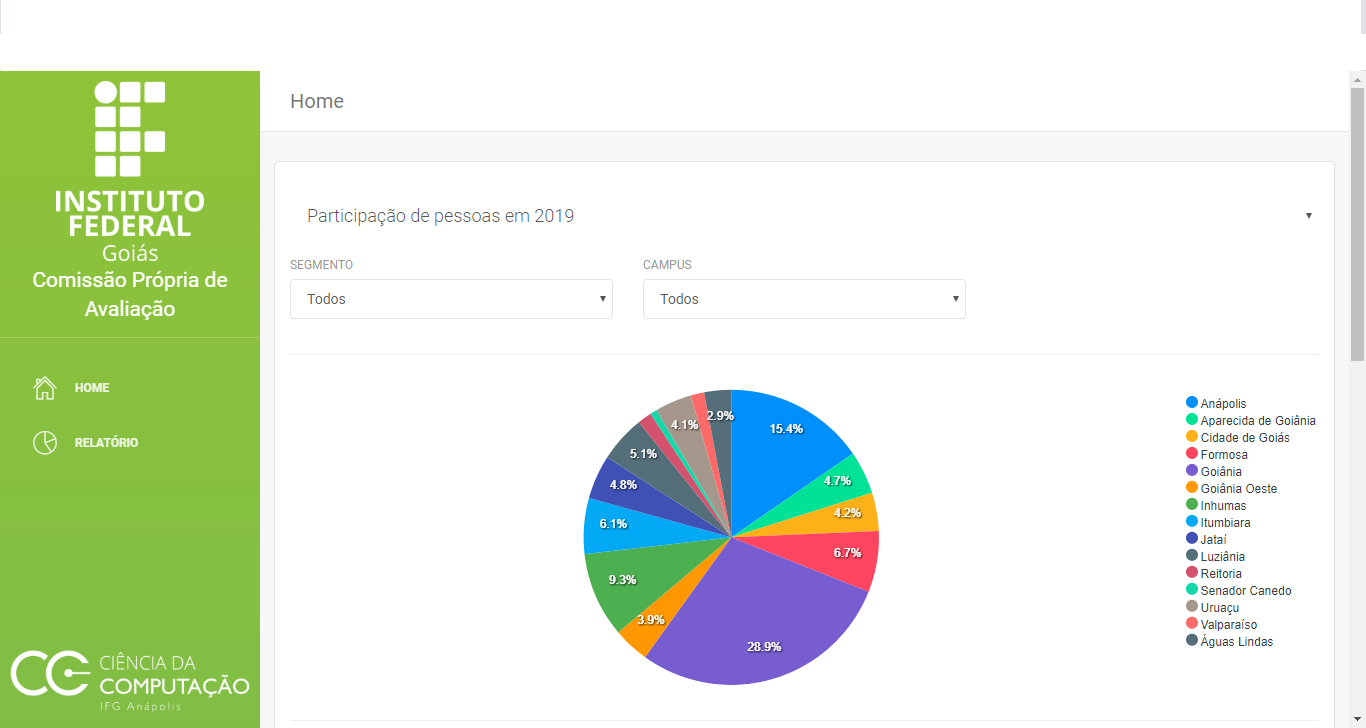Toggle Anápolis in the chart legend
This screenshot has width=1366, height=728.
pyautogui.click(x=1223, y=404)
